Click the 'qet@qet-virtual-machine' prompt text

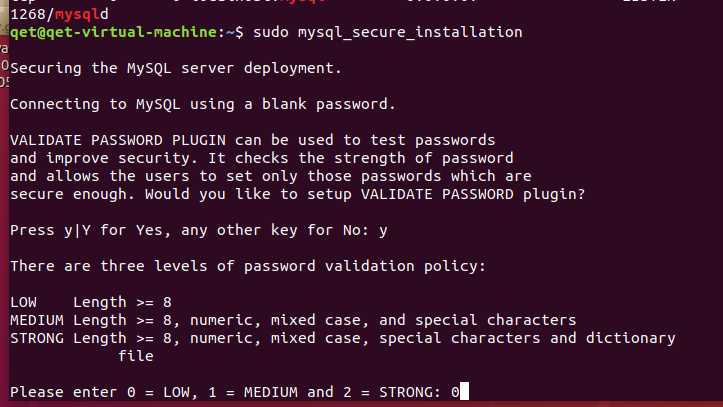tap(112, 32)
